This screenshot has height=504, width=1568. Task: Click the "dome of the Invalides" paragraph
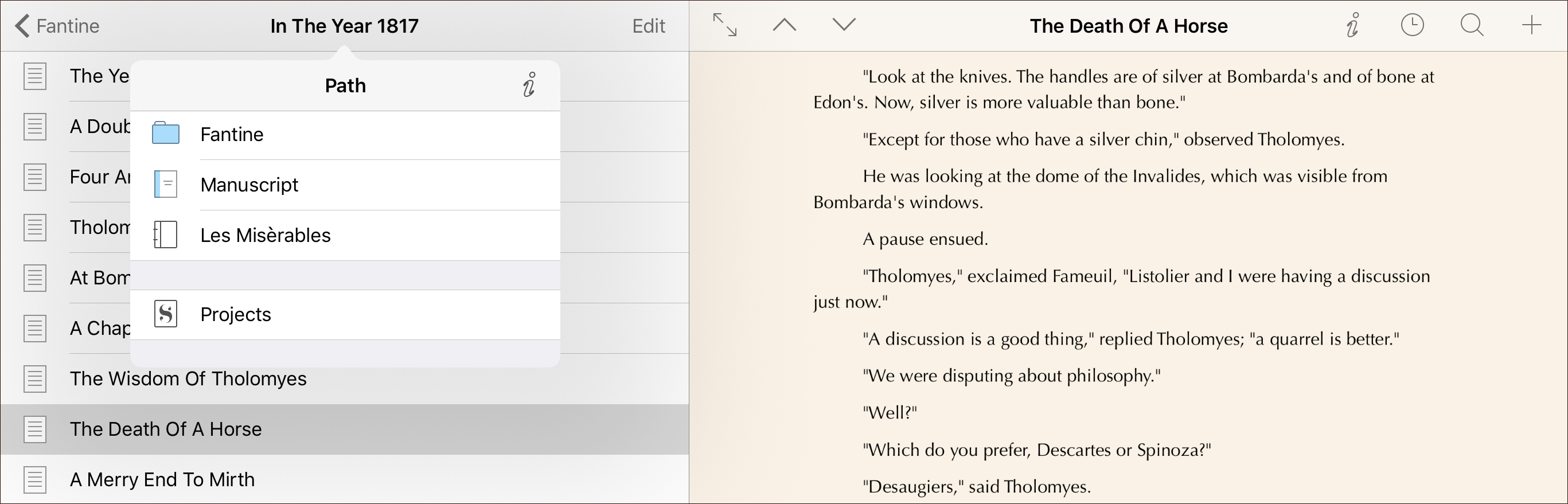point(1101,189)
